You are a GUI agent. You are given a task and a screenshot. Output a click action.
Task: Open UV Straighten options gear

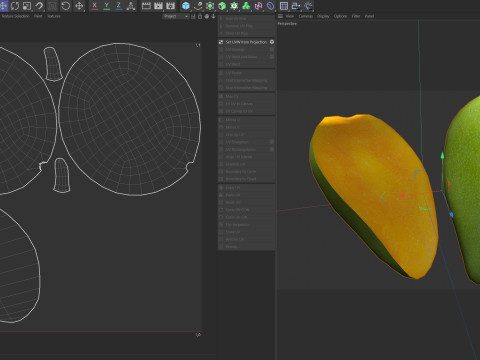point(272,142)
